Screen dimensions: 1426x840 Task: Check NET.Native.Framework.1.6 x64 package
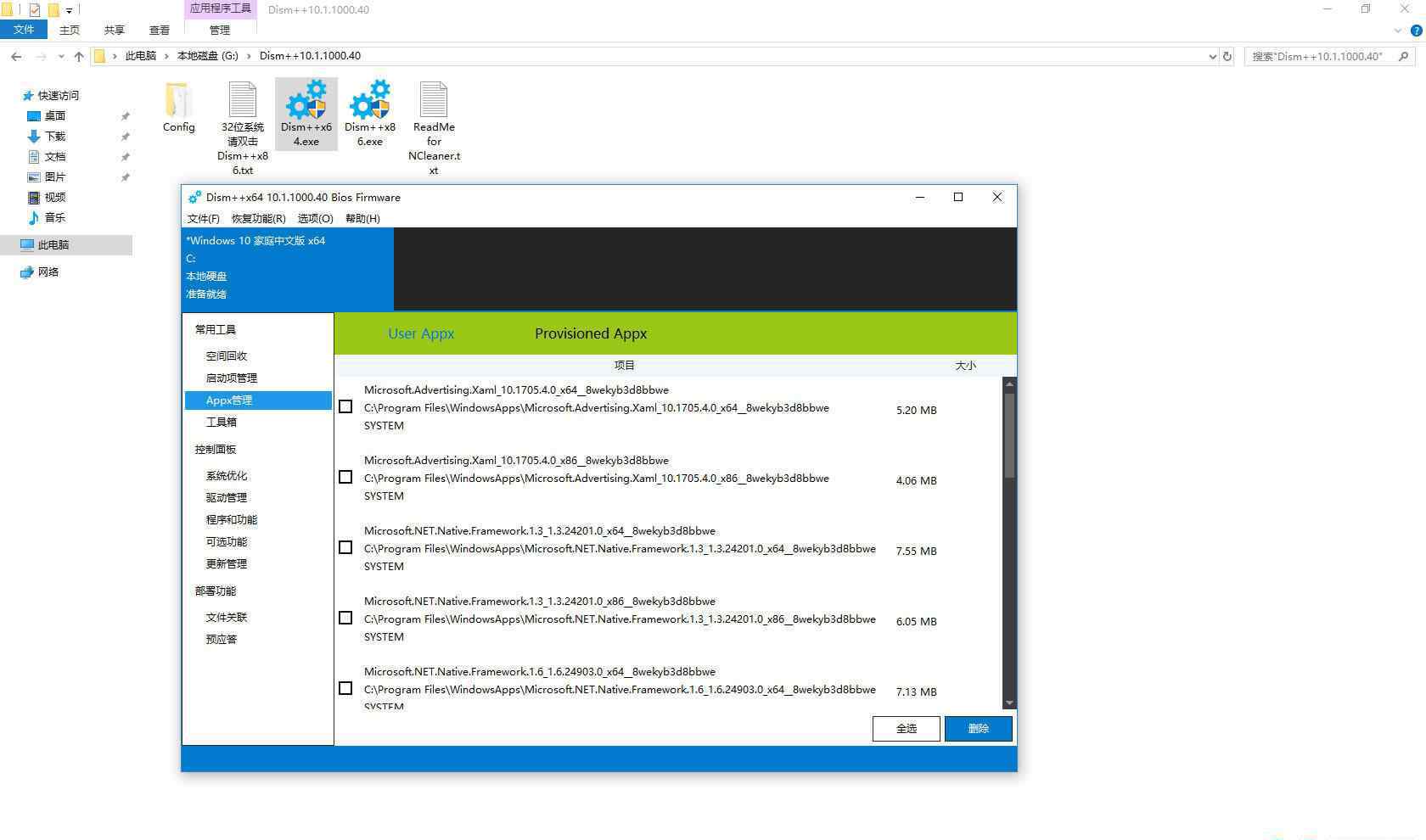coord(345,689)
